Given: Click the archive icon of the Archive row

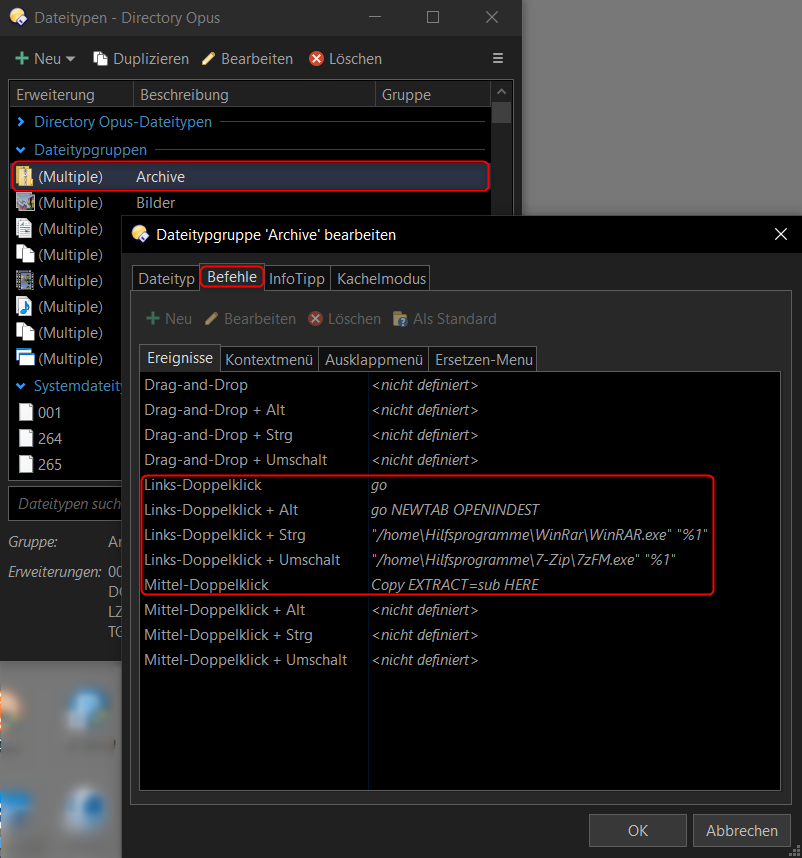Looking at the screenshot, I should pos(25,176).
